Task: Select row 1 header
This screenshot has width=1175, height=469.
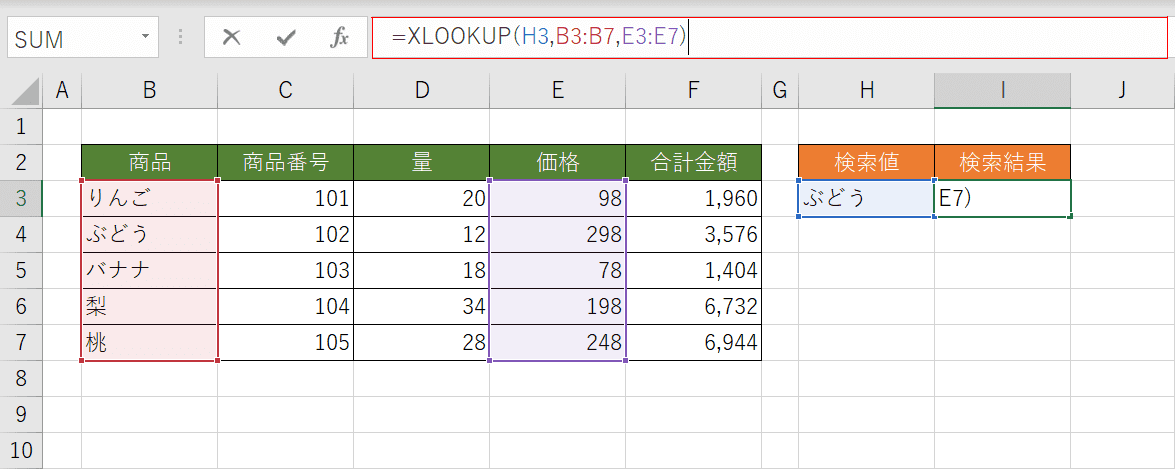Action: pos(22,126)
